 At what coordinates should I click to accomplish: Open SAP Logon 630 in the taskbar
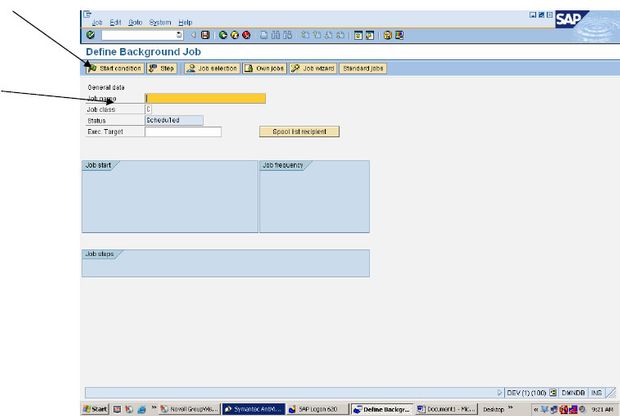pos(317,409)
